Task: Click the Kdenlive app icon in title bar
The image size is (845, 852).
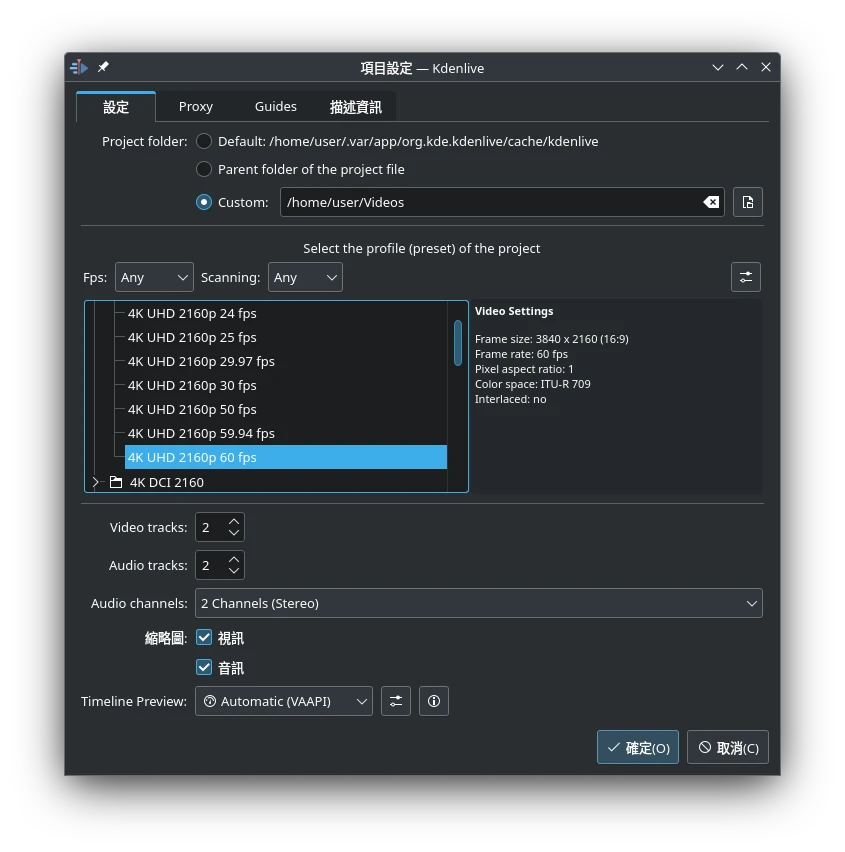Action: coord(80,67)
